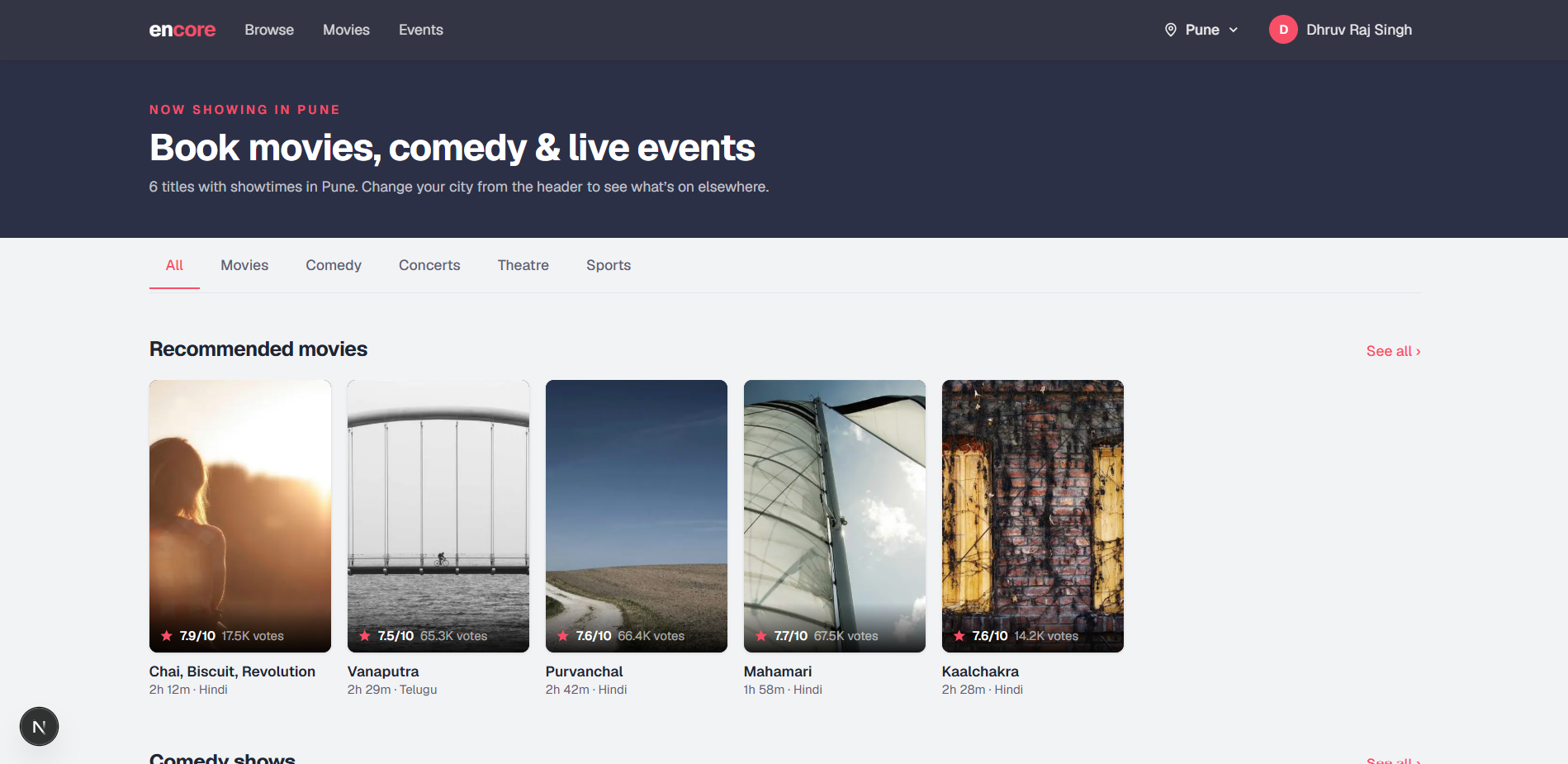Click the Kaalchakra movie title
The image size is (1568, 764).
980,671
